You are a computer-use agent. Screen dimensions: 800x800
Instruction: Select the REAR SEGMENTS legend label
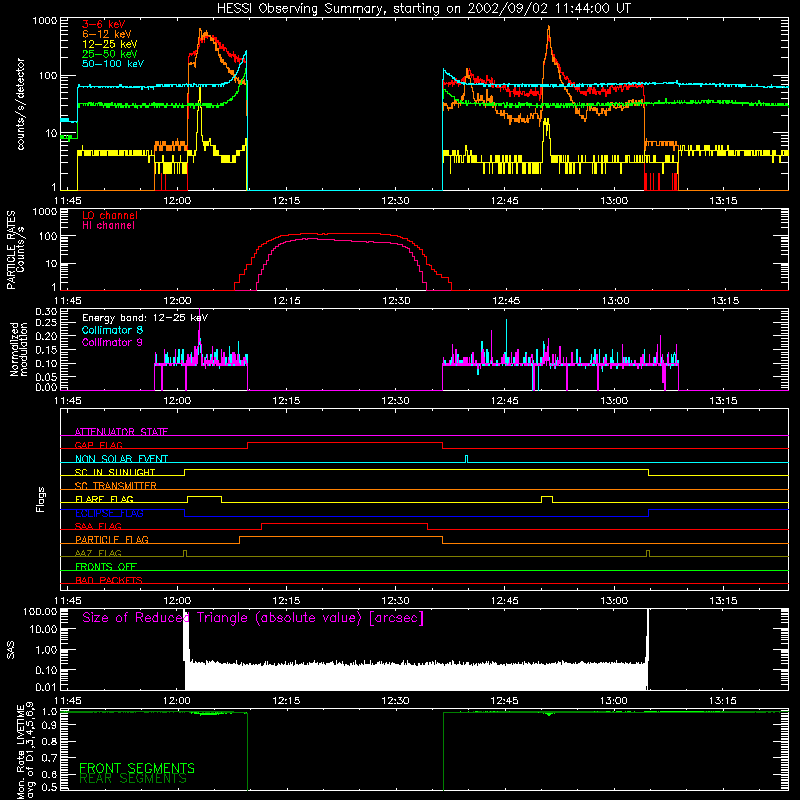click(x=133, y=778)
